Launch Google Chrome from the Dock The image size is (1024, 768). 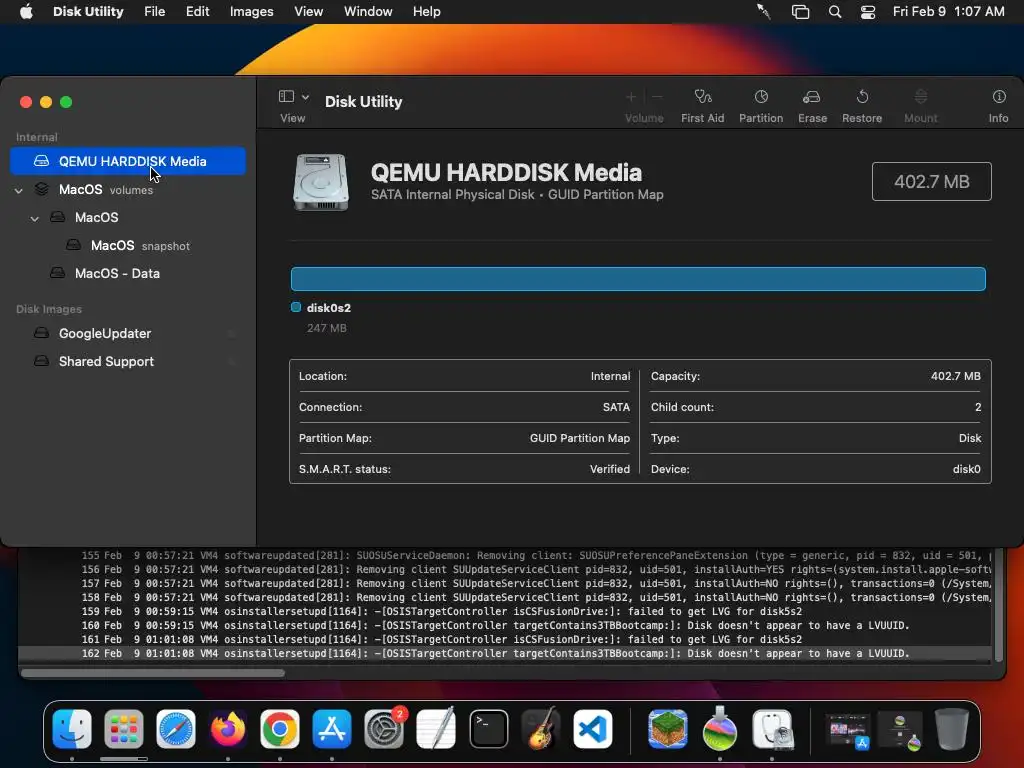(x=280, y=729)
